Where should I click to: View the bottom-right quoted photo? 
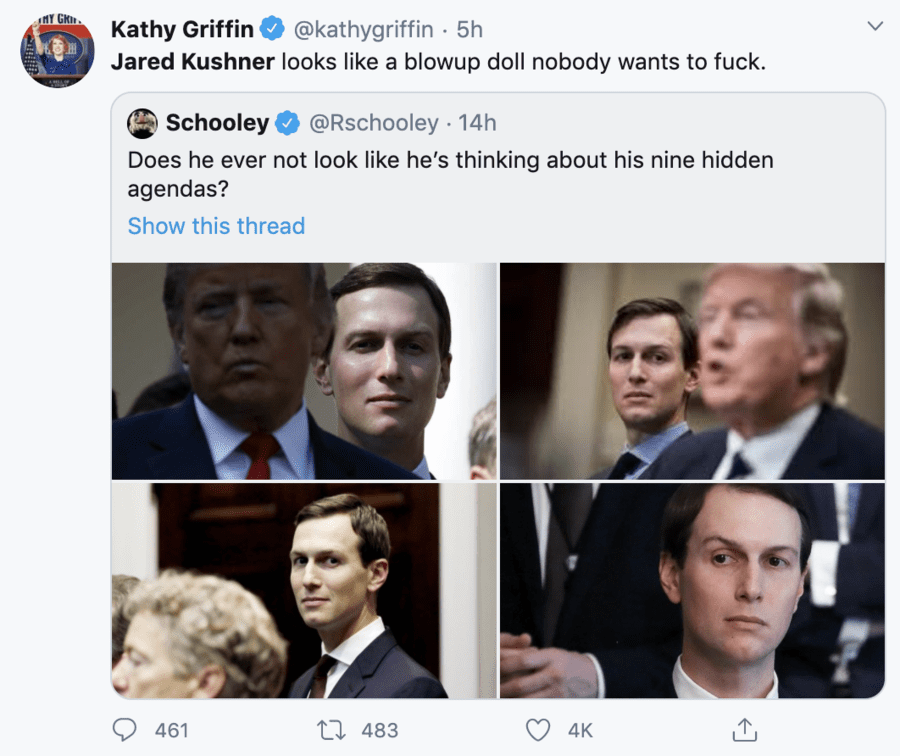pyautogui.click(x=692, y=590)
